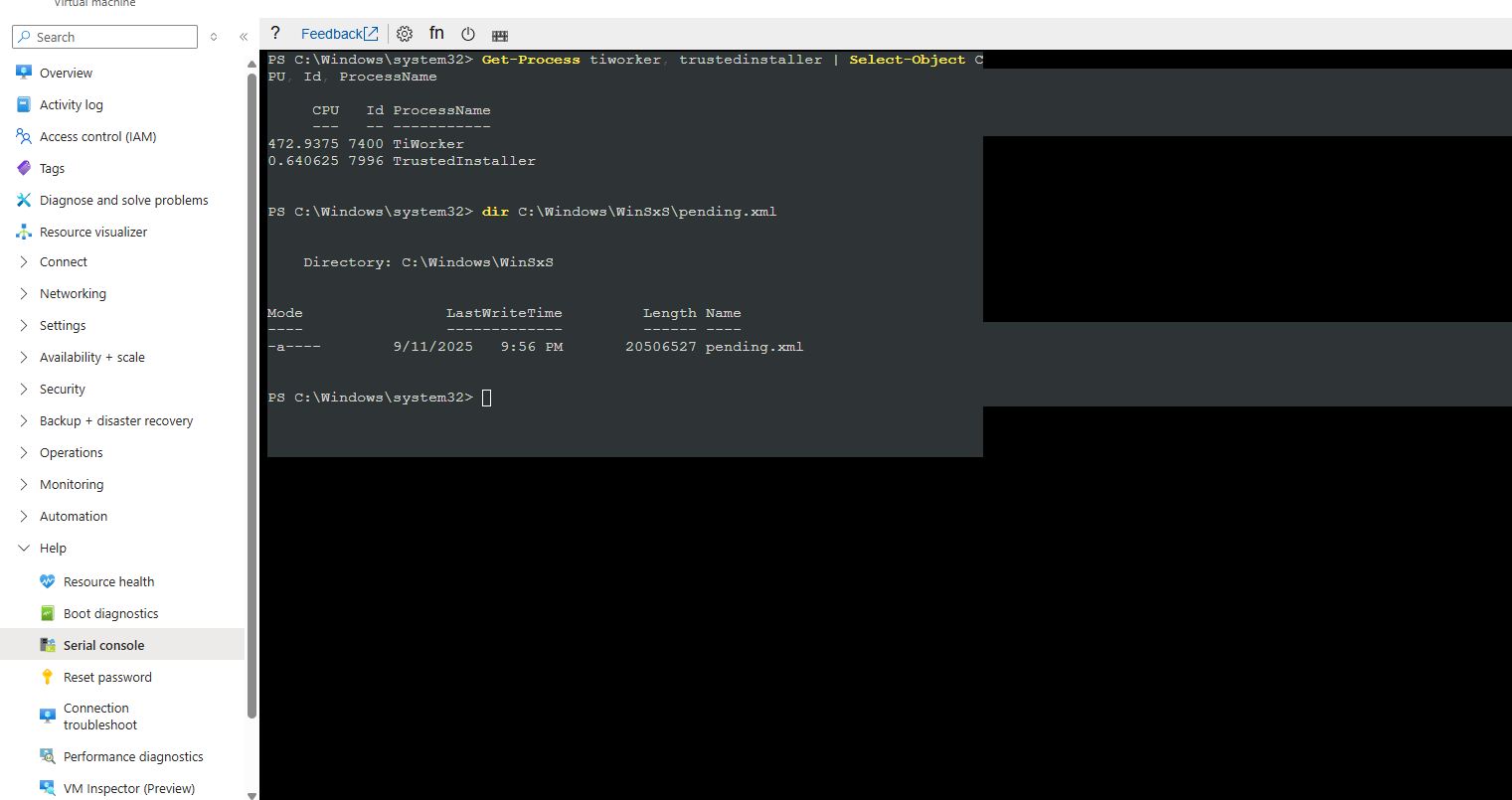Open Diagnose and solve problems
This screenshot has height=800, width=1512.
[x=124, y=200]
